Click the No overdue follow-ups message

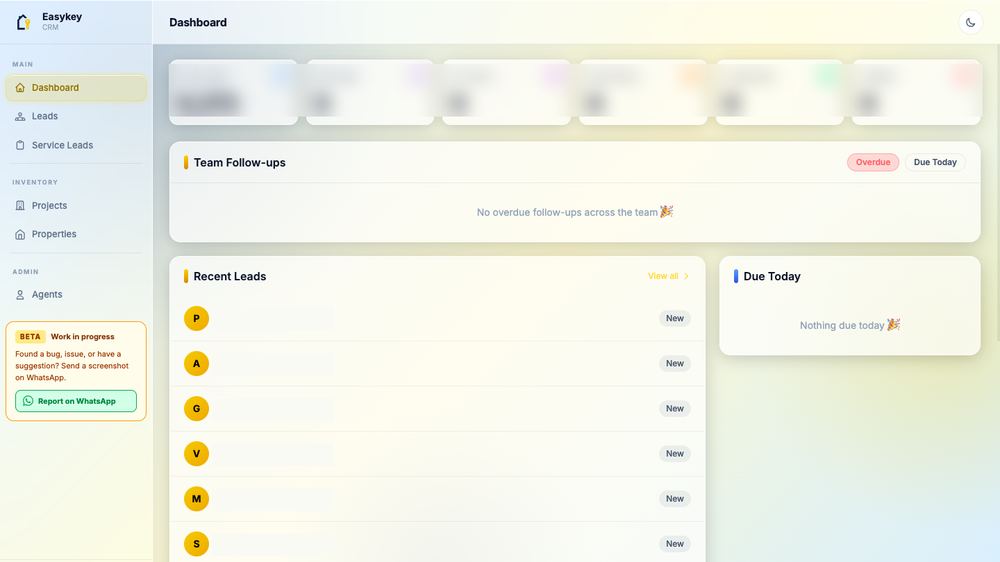tap(575, 212)
